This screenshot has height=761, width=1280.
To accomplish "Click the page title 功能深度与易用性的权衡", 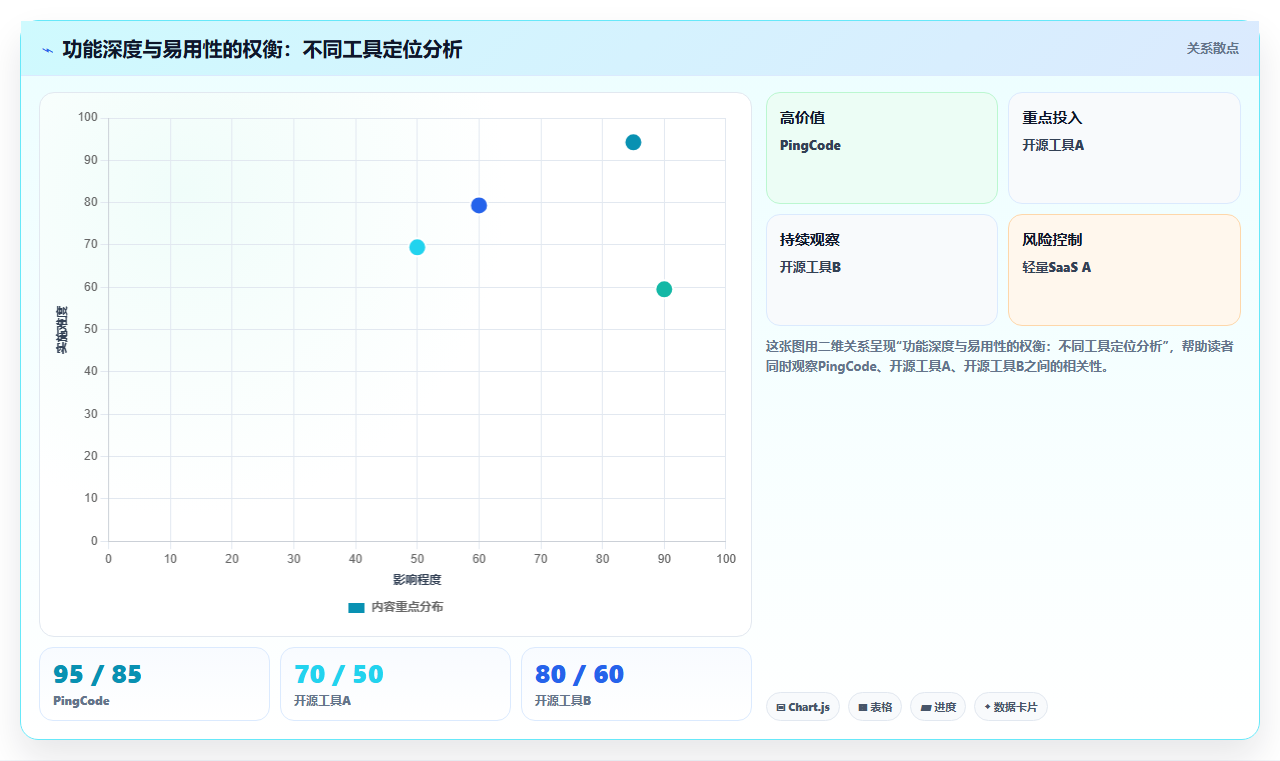I will (262, 49).
